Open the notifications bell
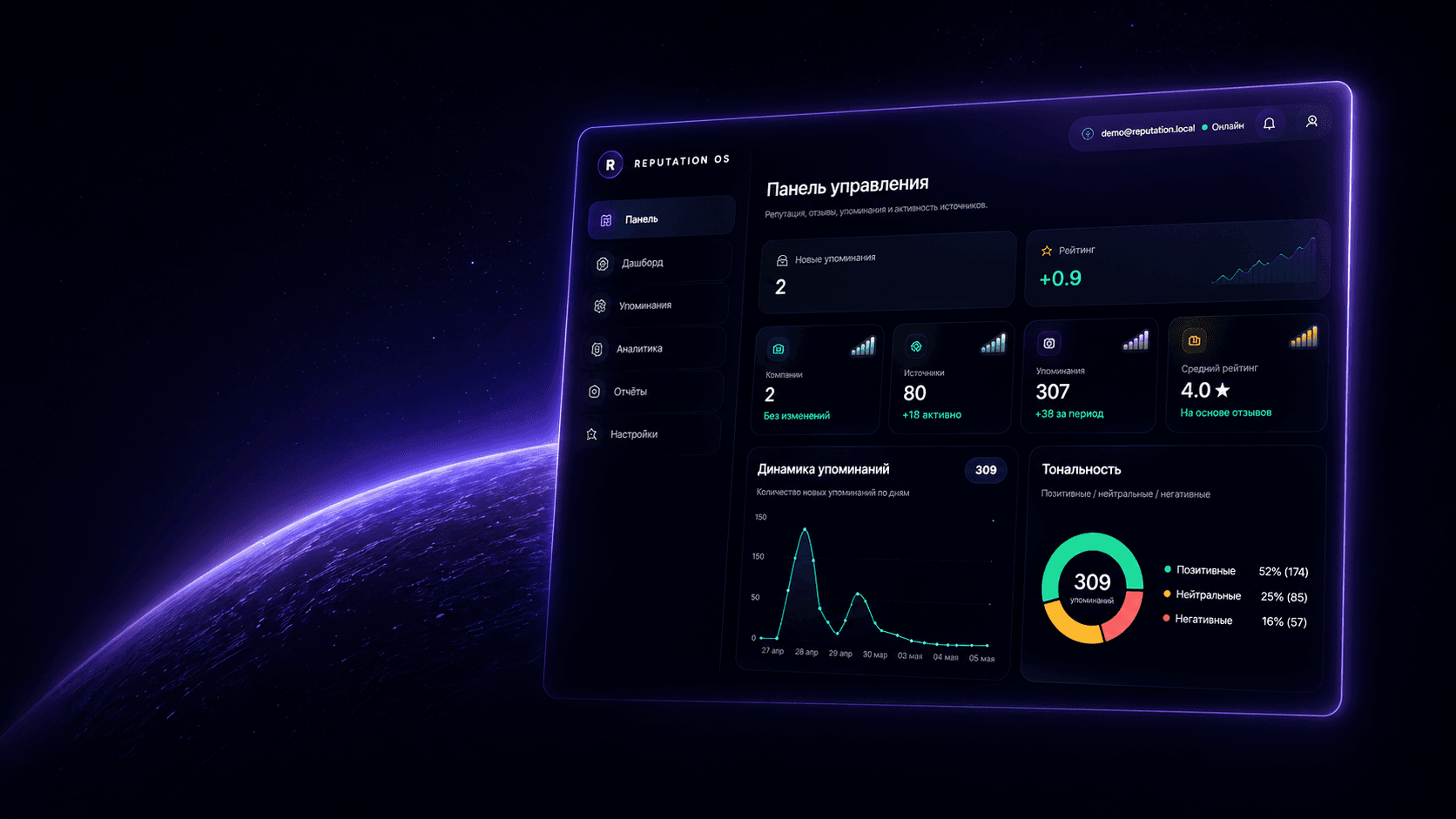 pos(1269,124)
